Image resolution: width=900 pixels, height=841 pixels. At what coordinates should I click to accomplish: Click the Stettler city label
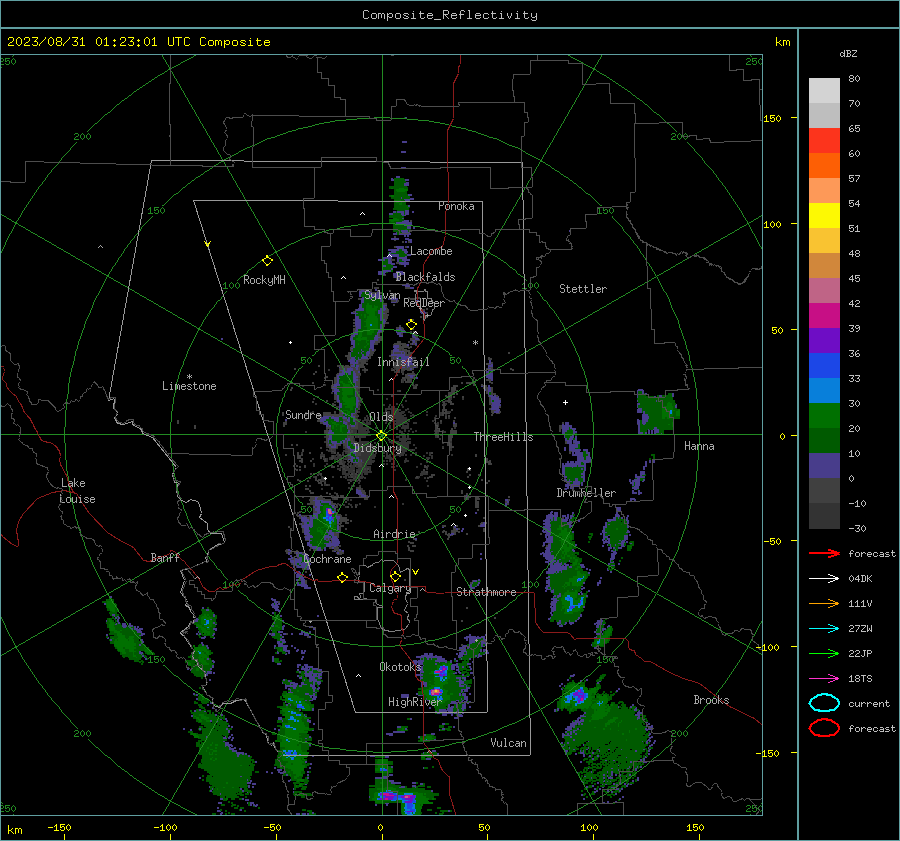point(583,289)
